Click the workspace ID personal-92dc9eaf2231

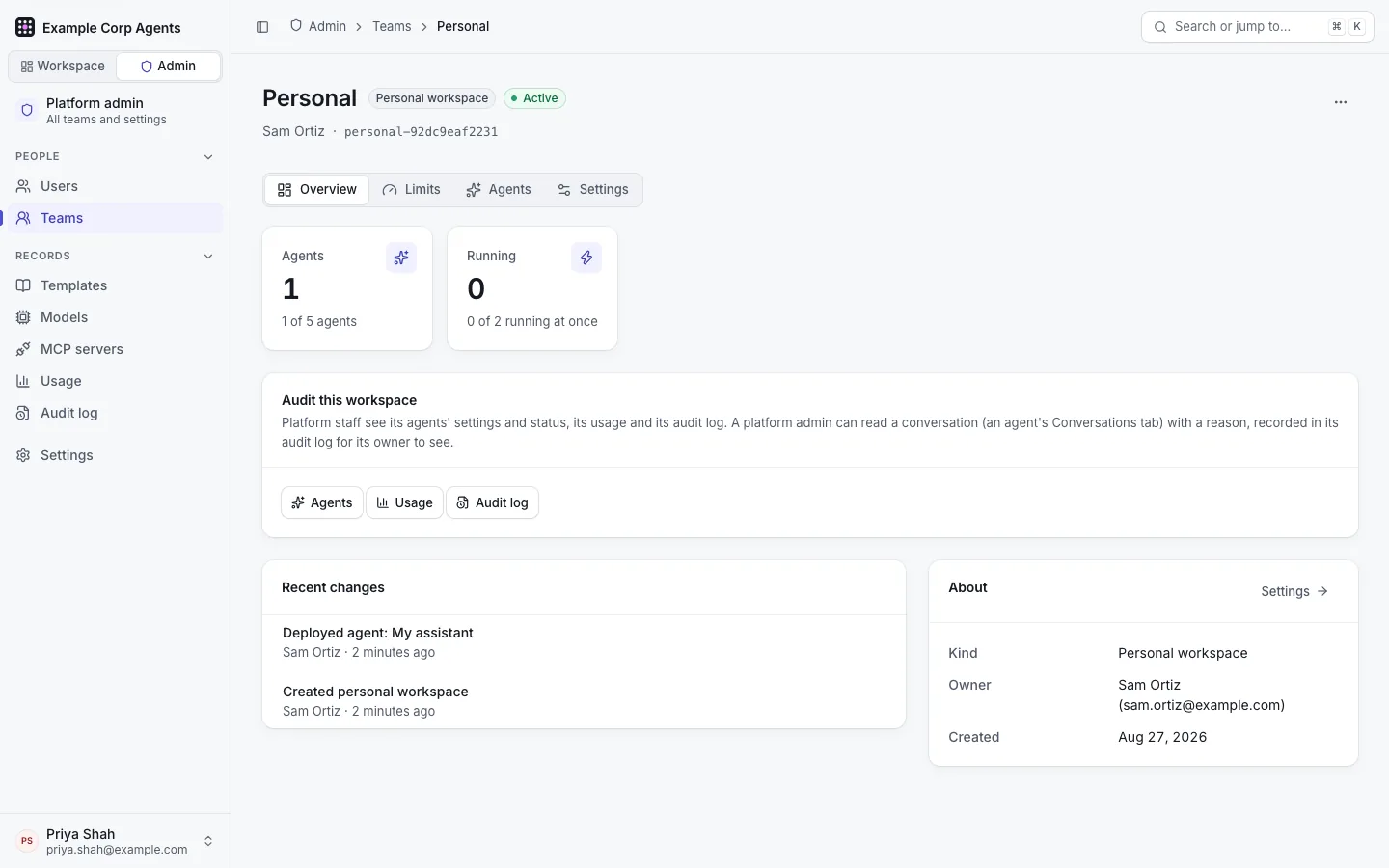click(x=422, y=132)
